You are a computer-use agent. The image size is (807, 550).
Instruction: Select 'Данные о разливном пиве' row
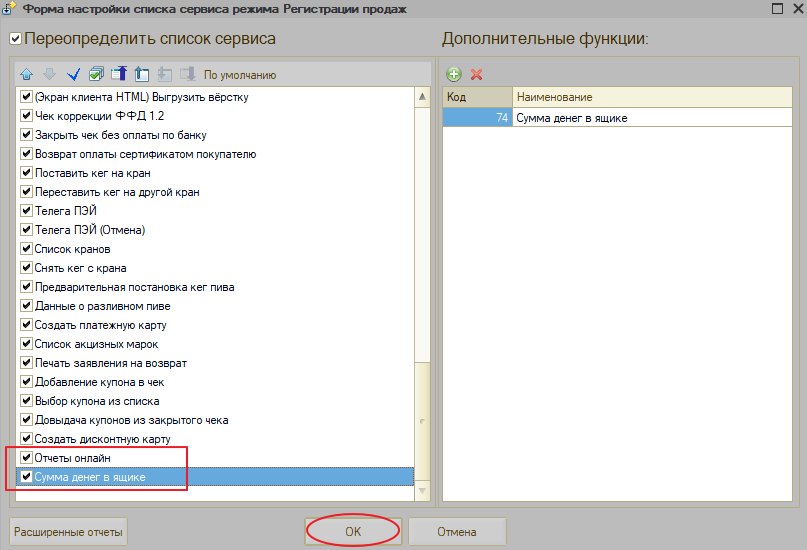215,306
